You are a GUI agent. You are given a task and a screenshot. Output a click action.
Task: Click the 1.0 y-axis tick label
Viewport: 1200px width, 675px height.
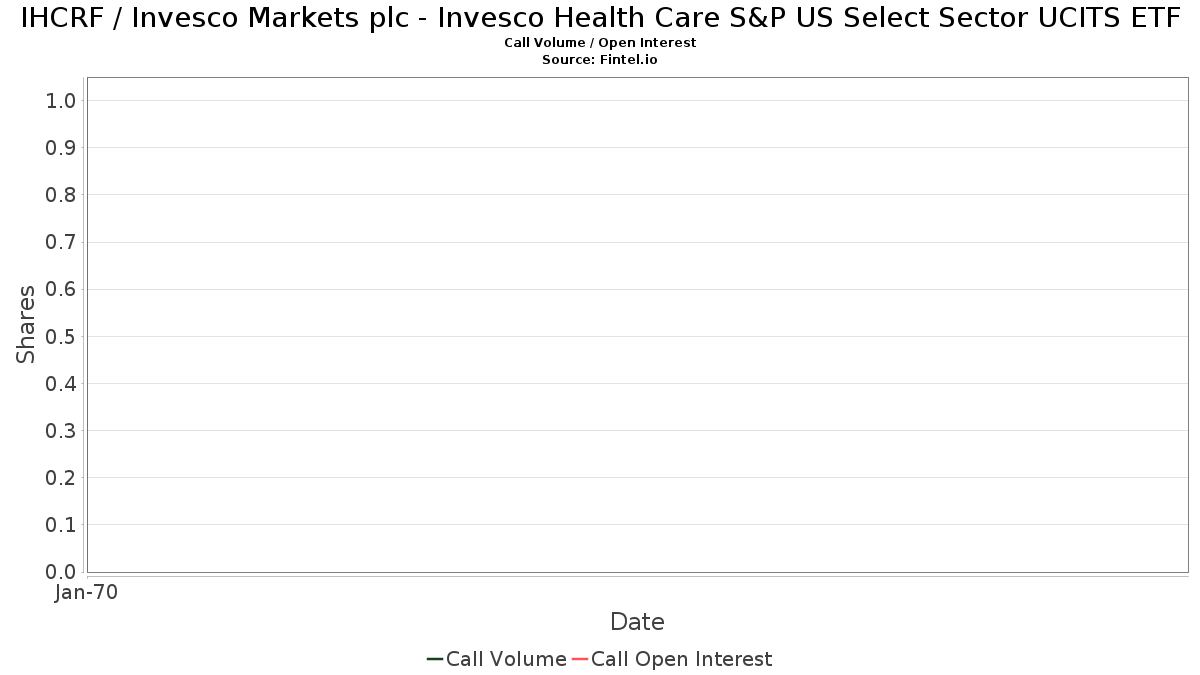coord(61,100)
